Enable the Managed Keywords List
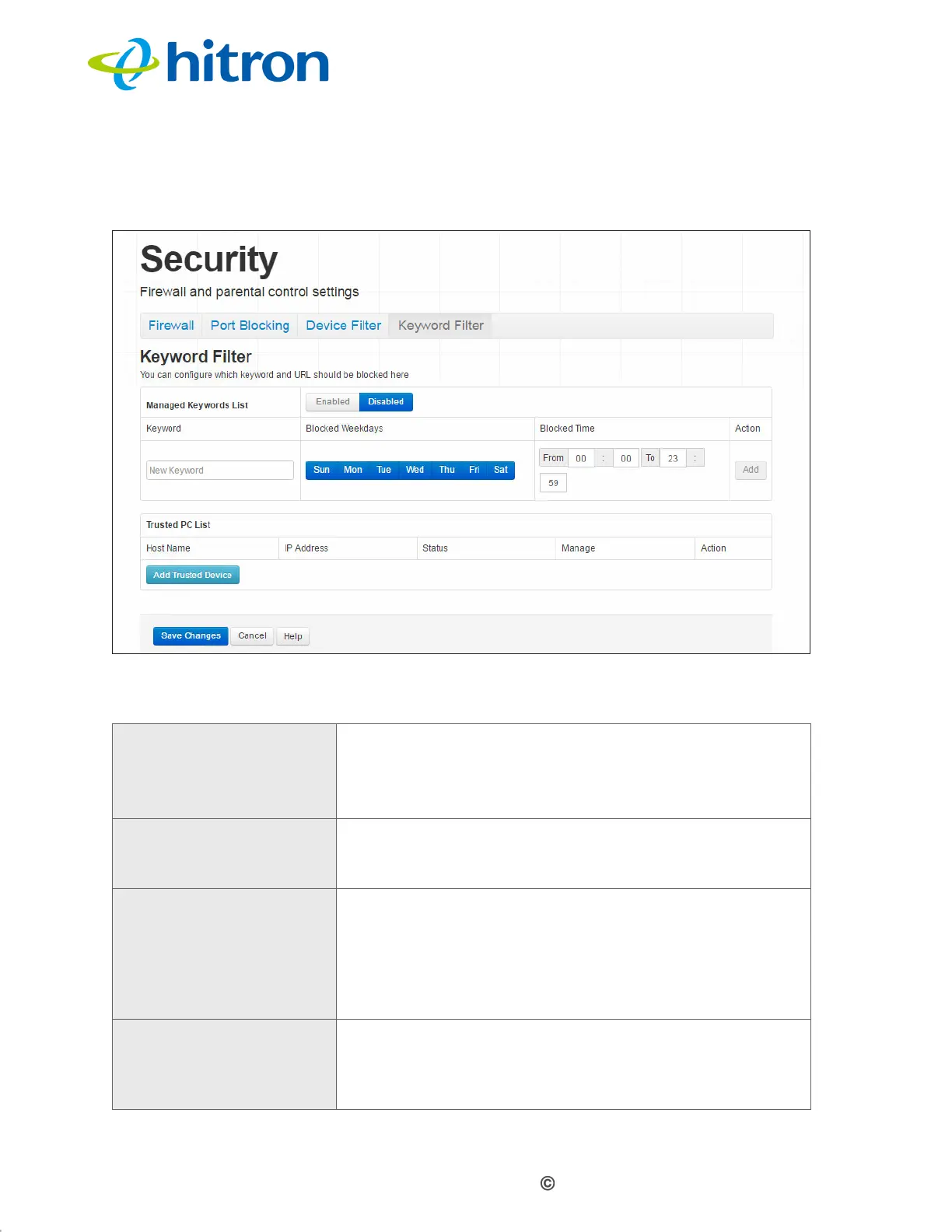The height and width of the screenshot is (1232, 952). [333, 402]
